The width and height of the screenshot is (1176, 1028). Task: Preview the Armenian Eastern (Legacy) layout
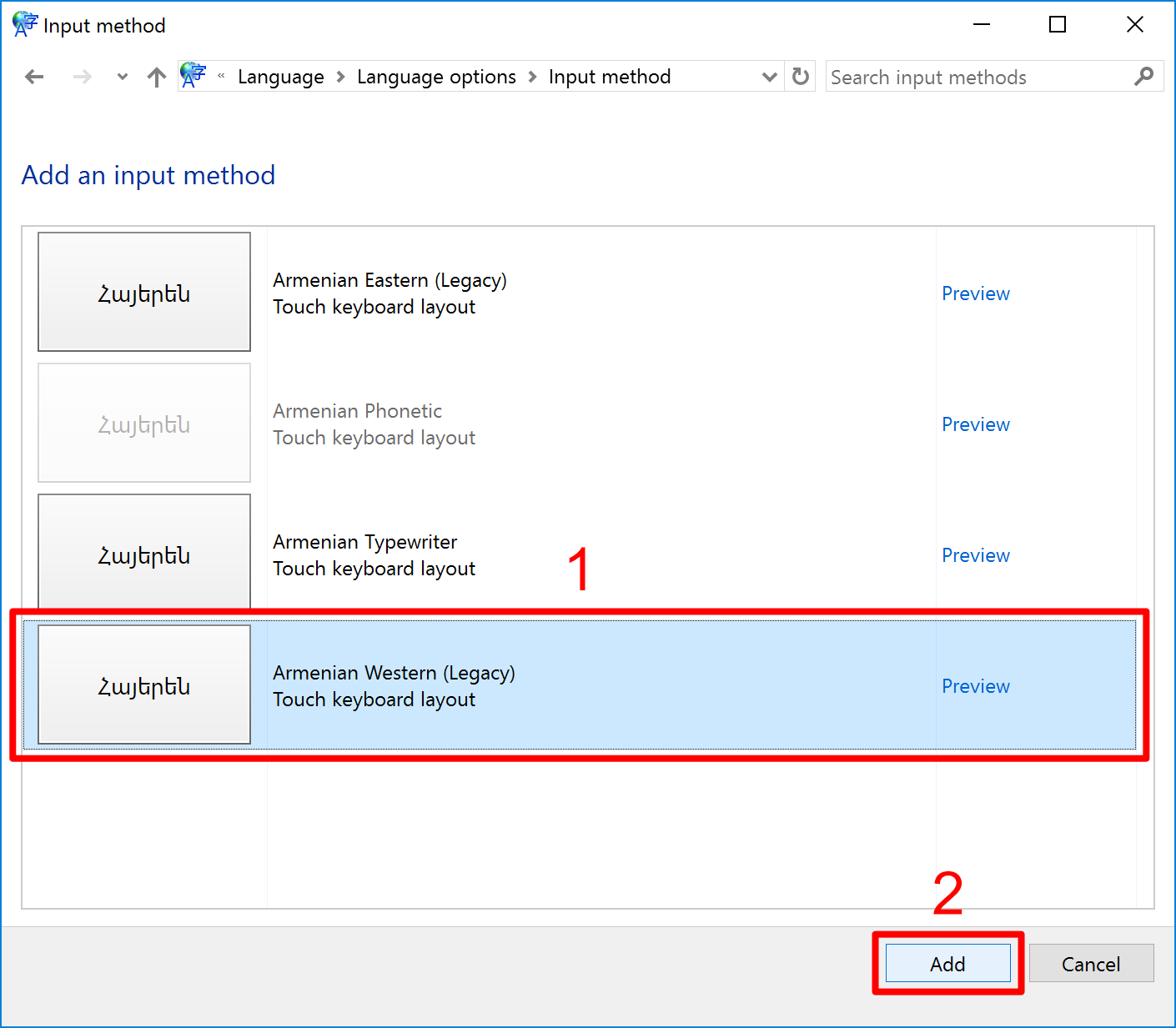point(975,293)
